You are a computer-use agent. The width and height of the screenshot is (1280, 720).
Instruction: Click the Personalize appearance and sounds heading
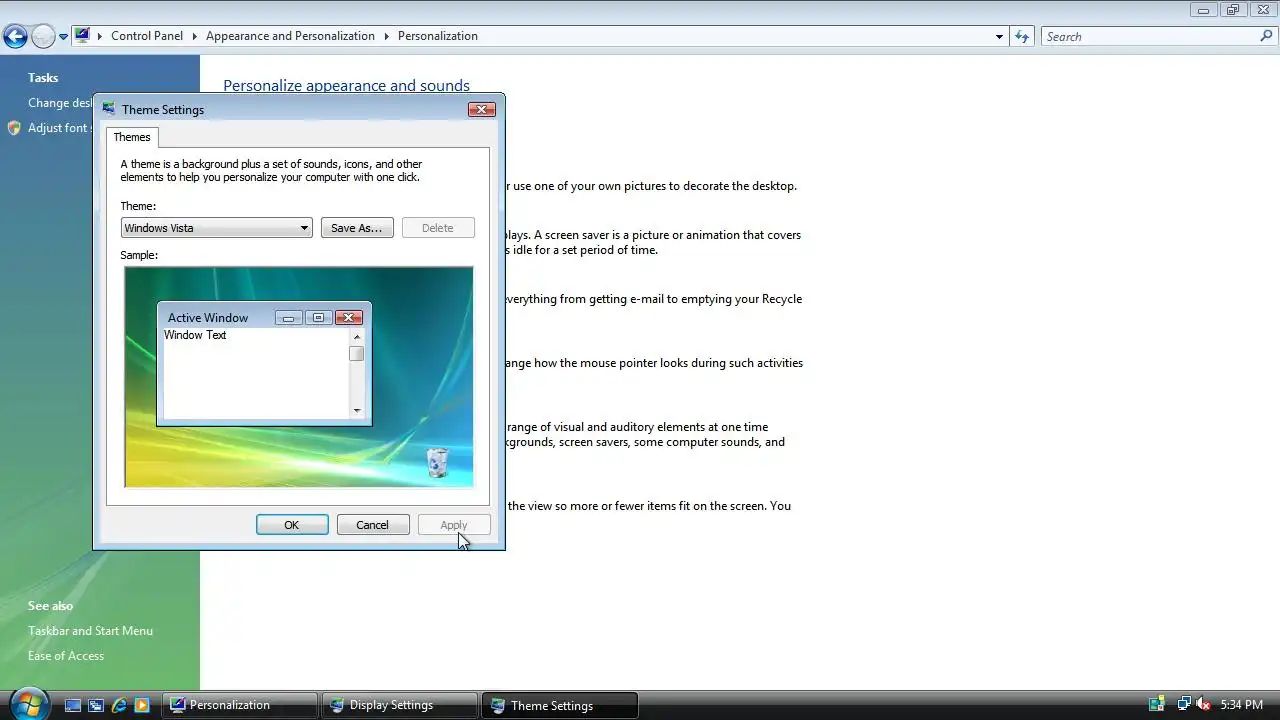[x=346, y=86]
